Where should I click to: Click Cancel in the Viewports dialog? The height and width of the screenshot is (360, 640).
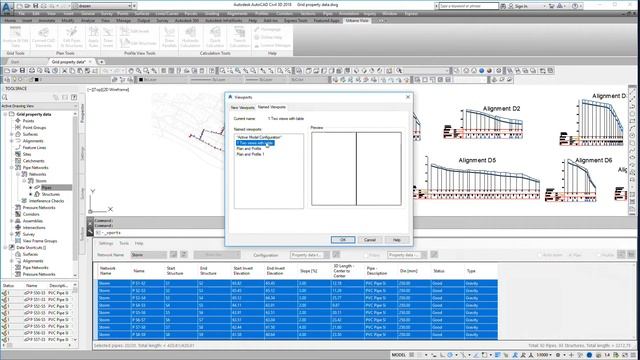point(370,240)
